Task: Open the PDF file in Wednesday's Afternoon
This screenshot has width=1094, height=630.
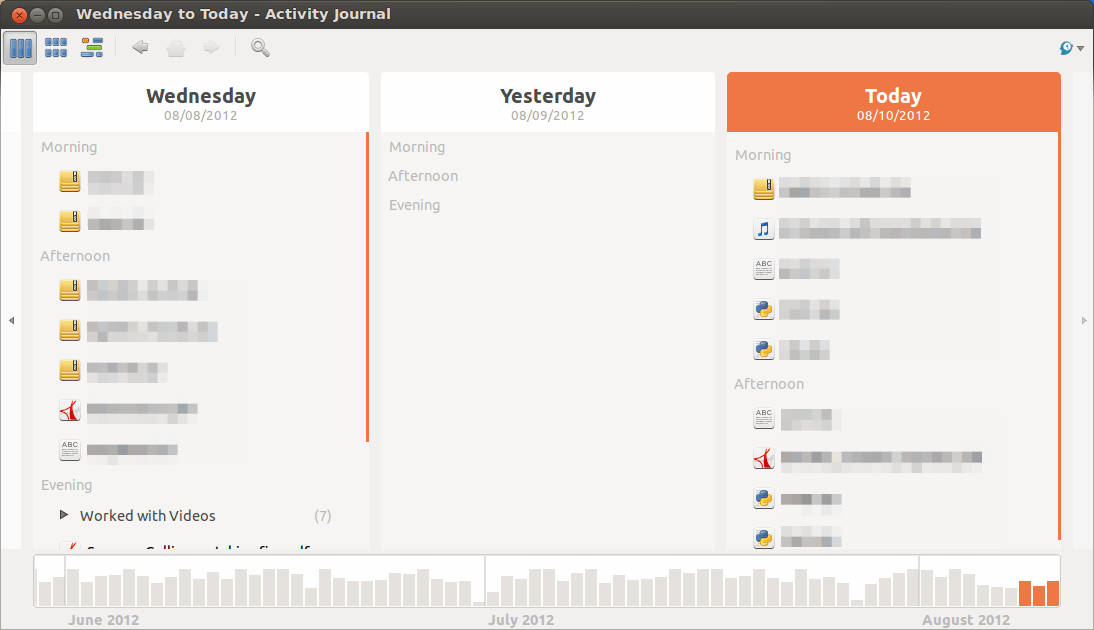Action: [x=128, y=410]
